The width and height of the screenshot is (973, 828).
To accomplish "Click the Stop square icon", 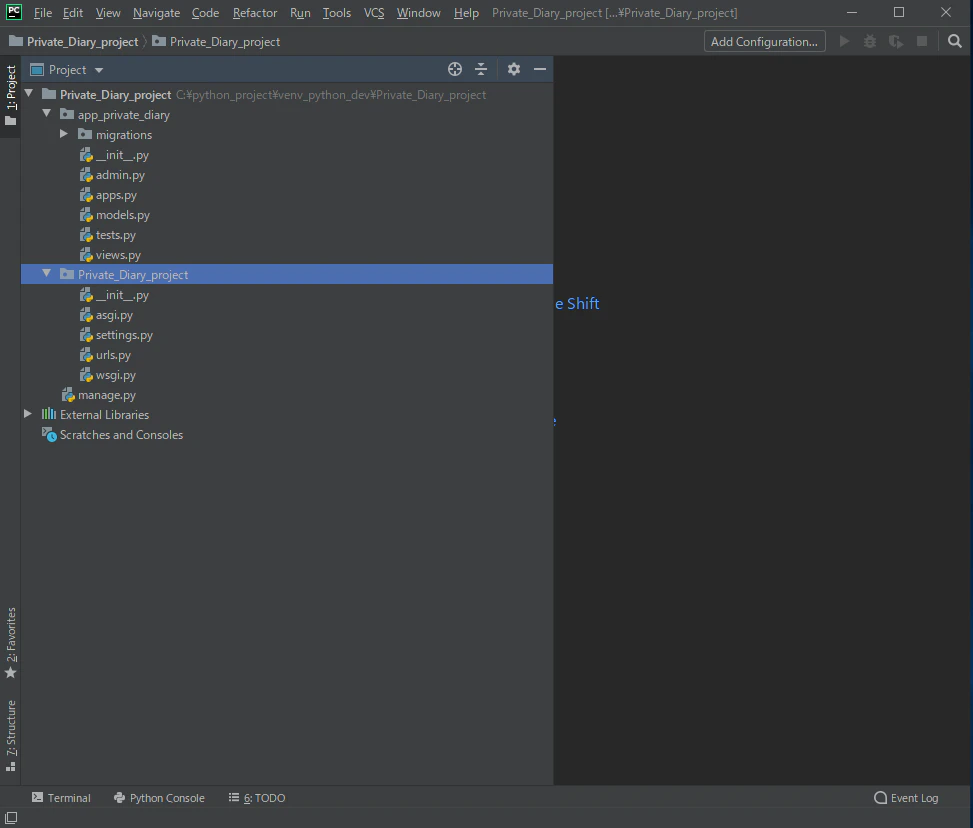I will (x=922, y=42).
